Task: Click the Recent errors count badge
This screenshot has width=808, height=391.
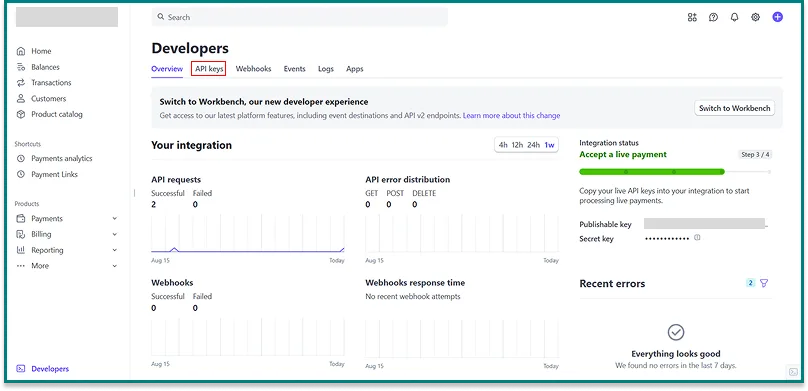Action: (751, 283)
